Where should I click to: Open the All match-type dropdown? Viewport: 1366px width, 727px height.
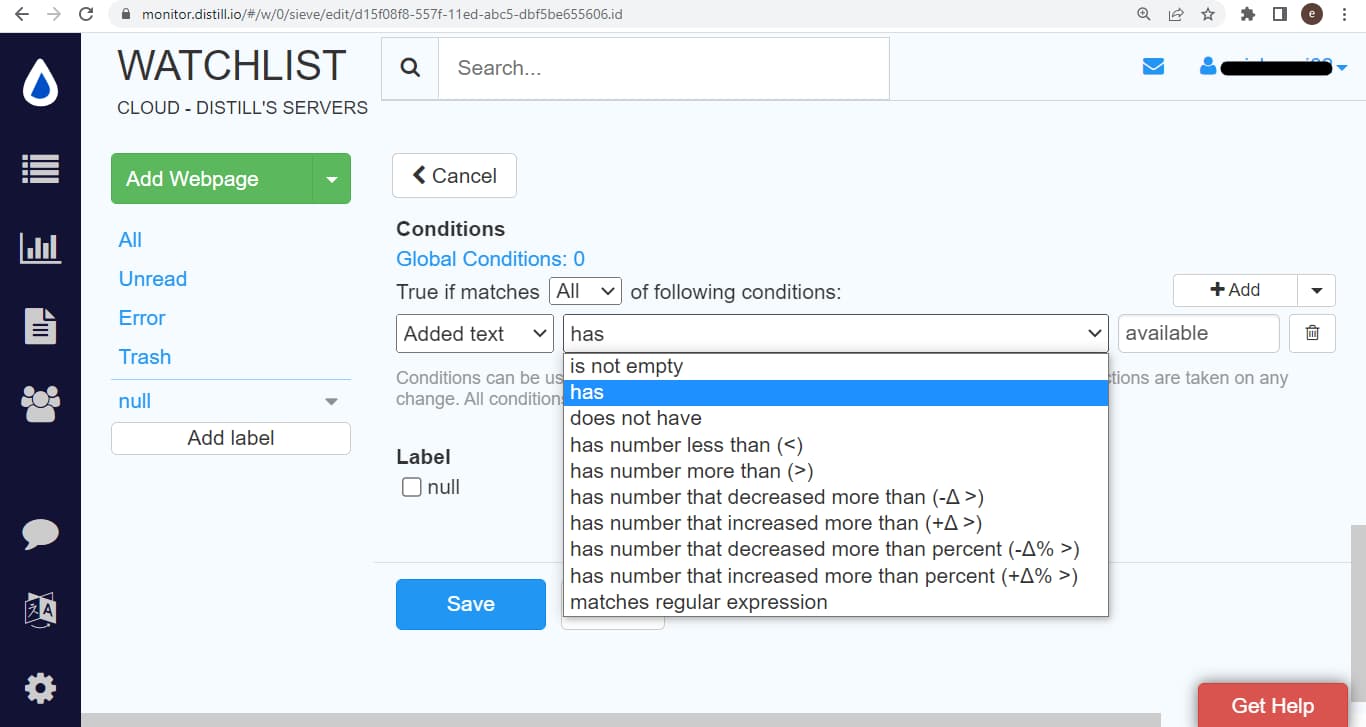pos(585,291)
